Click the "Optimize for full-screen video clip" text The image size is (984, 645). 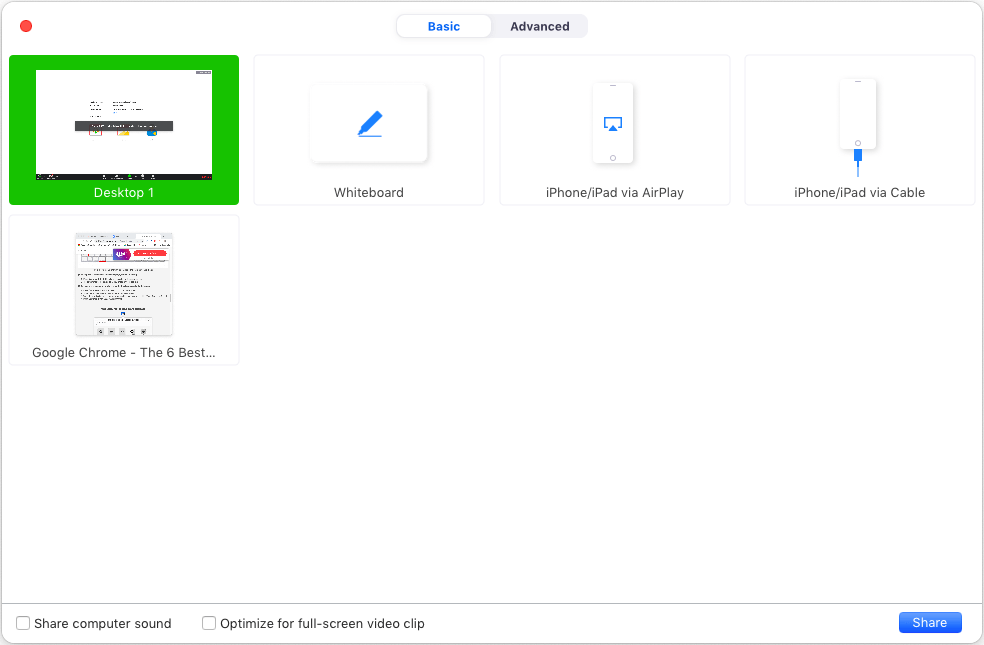tap(322, 624)
